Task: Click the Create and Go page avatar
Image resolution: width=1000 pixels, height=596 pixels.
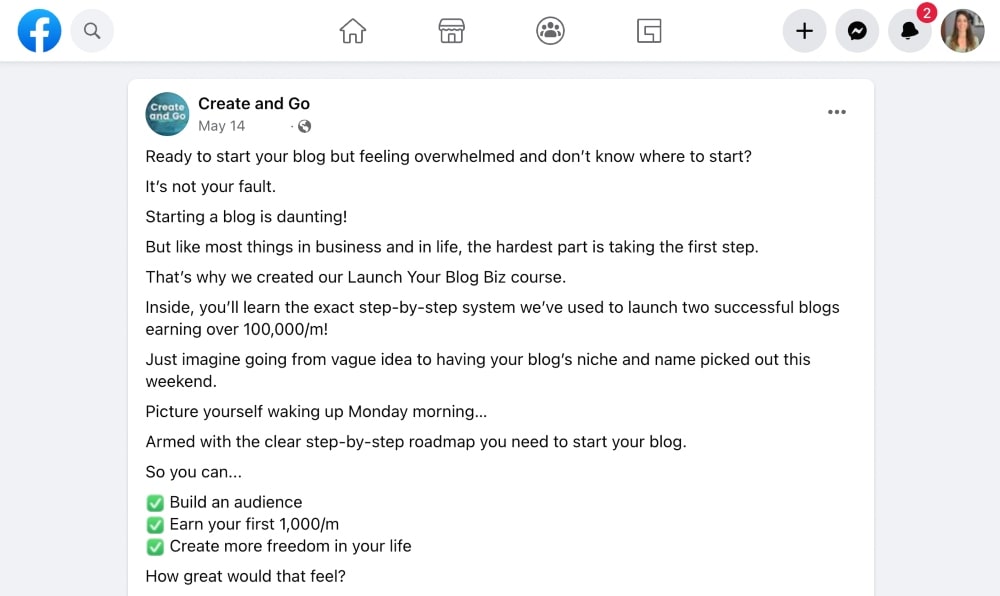Action: pyautogui.click(x=167, y=113)
